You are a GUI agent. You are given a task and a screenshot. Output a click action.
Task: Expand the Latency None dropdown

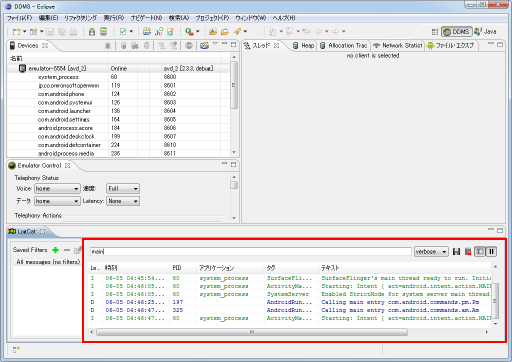123,201
